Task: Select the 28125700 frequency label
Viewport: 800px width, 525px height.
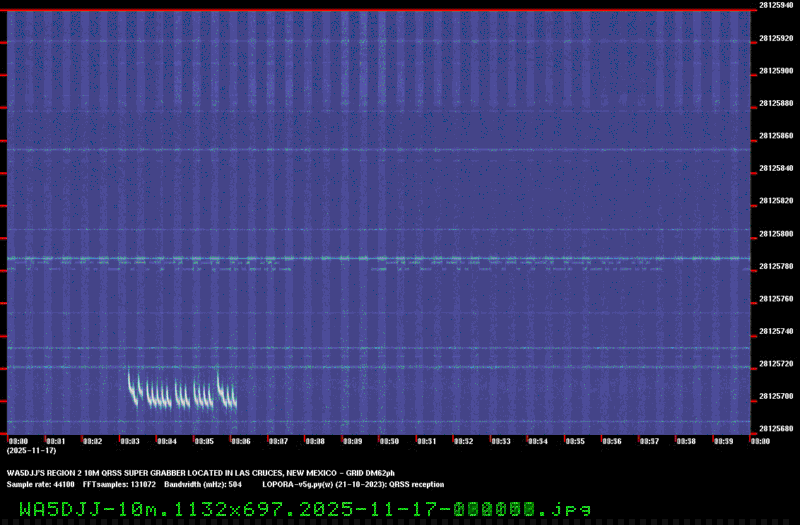Action: pos(776,396)
